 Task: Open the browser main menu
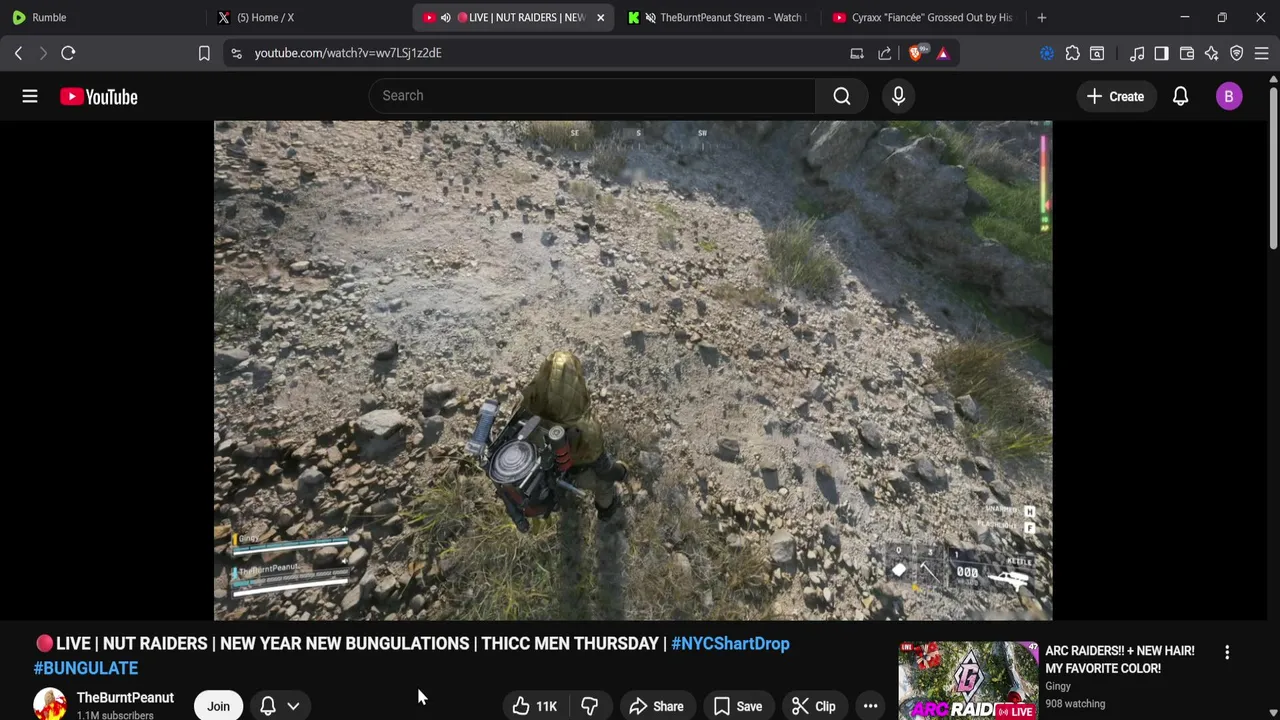[x=1262, y=53]
